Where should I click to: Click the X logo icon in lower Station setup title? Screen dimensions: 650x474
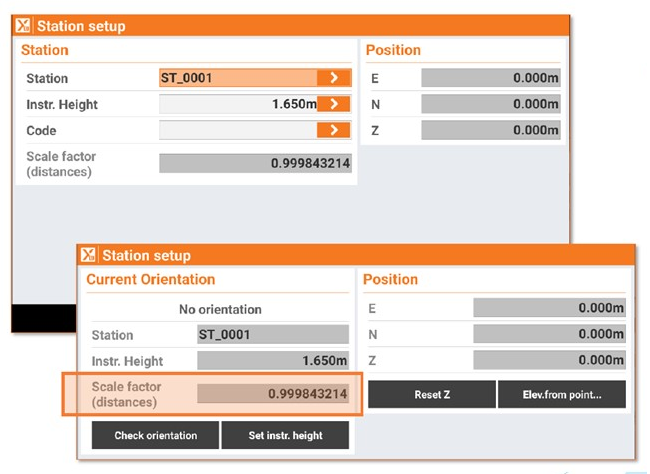coord(89,255)
